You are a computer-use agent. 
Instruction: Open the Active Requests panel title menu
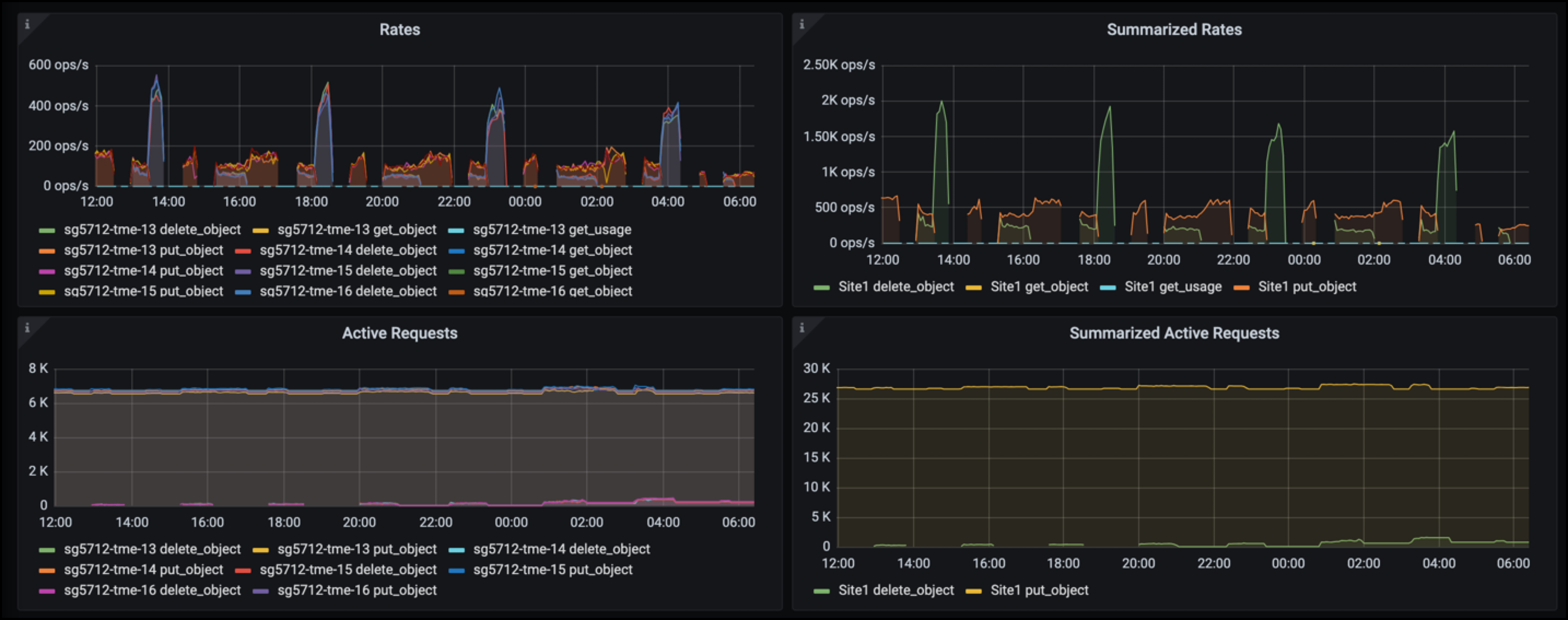(399, 333)
